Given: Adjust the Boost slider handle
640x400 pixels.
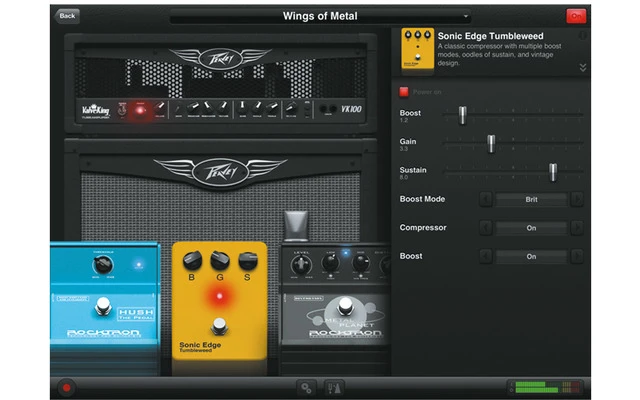Looking at the screenshot, I should [462, 115].
